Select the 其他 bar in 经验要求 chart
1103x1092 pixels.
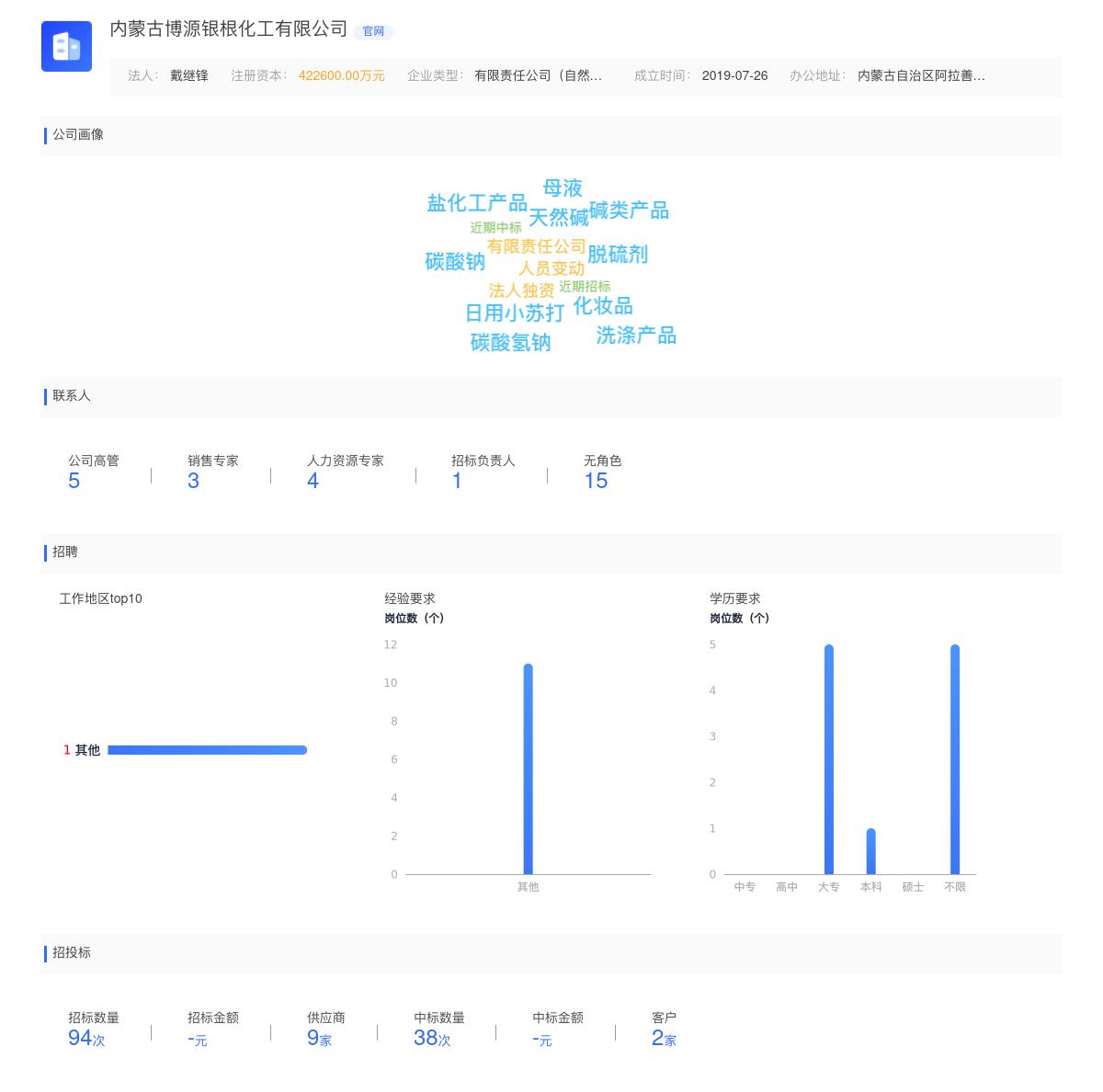point(528,768)
